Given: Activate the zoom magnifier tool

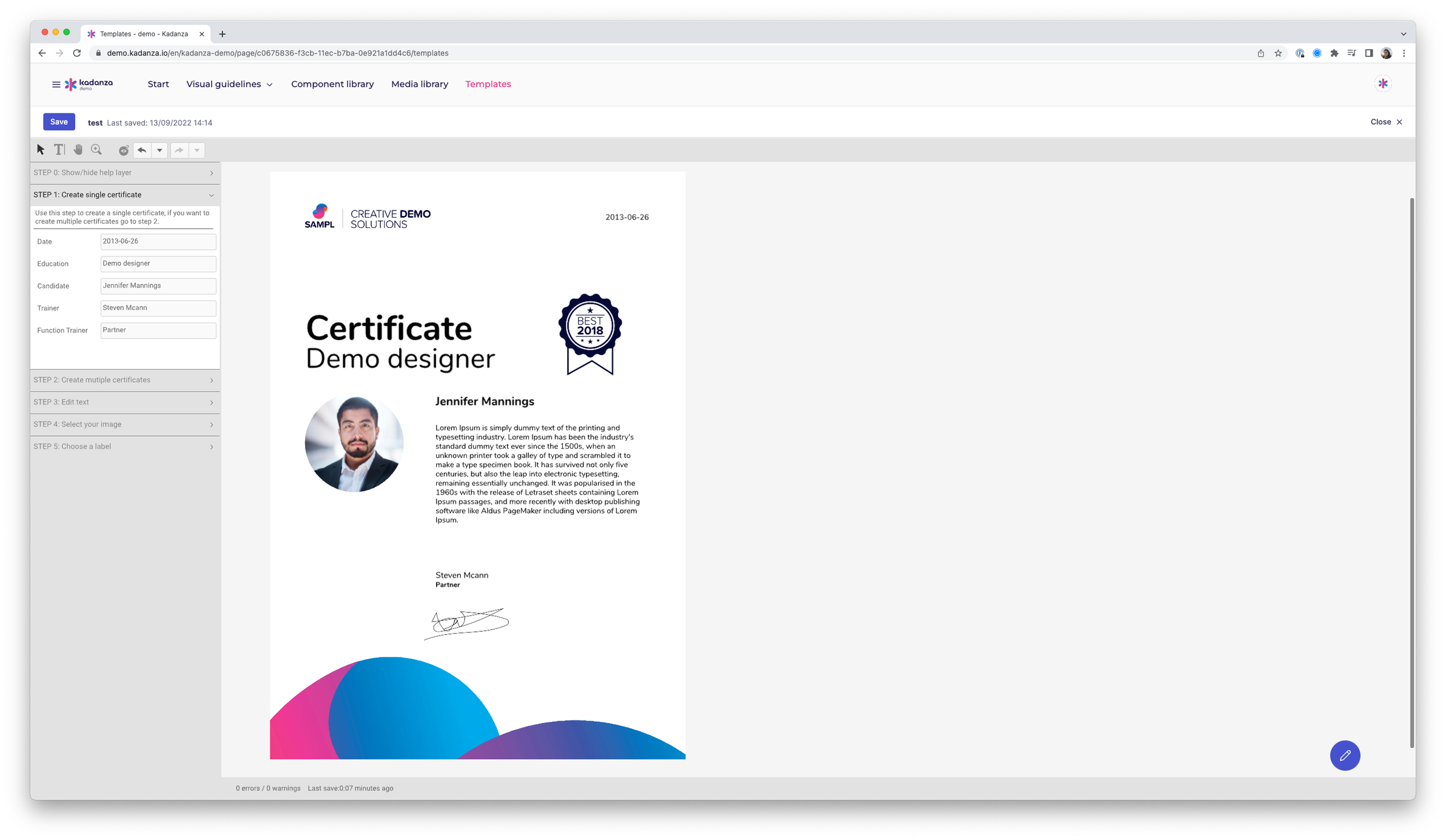Looking at the screenshot, I should click(97, 149).
